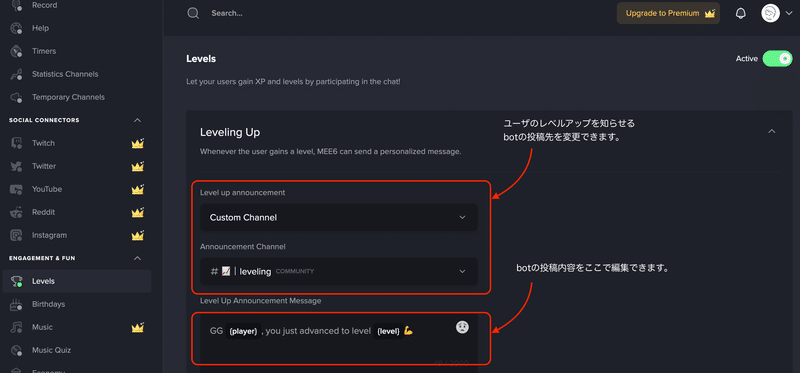
Task: Click the Music Quiz icon
Action: [x=16, y=351]
